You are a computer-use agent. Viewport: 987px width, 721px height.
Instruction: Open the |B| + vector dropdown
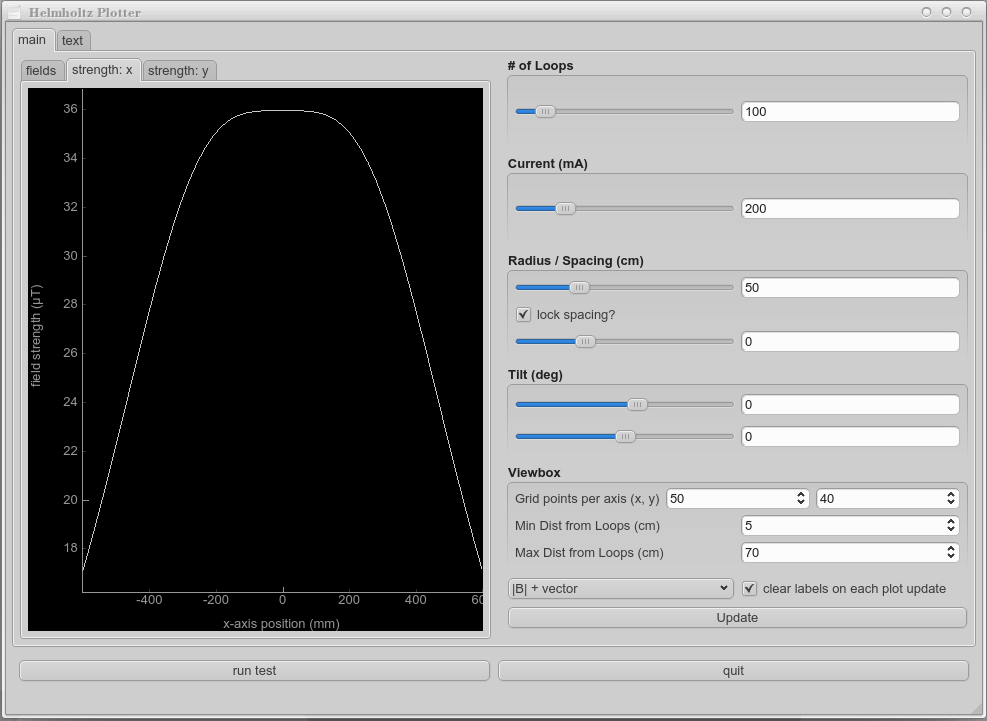click(x=621, y=589)
